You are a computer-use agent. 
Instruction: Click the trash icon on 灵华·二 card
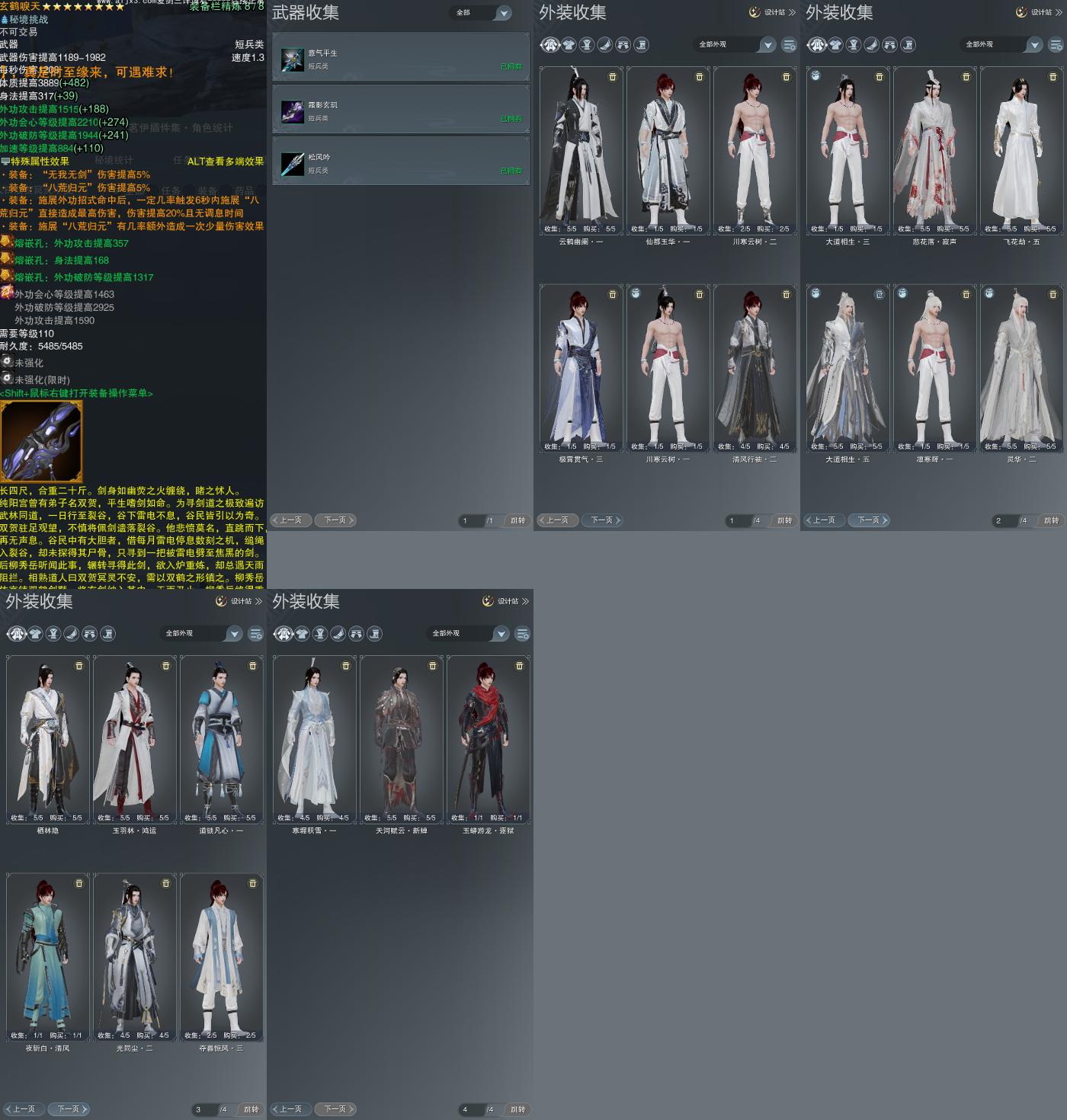[x=1053, y=294]
